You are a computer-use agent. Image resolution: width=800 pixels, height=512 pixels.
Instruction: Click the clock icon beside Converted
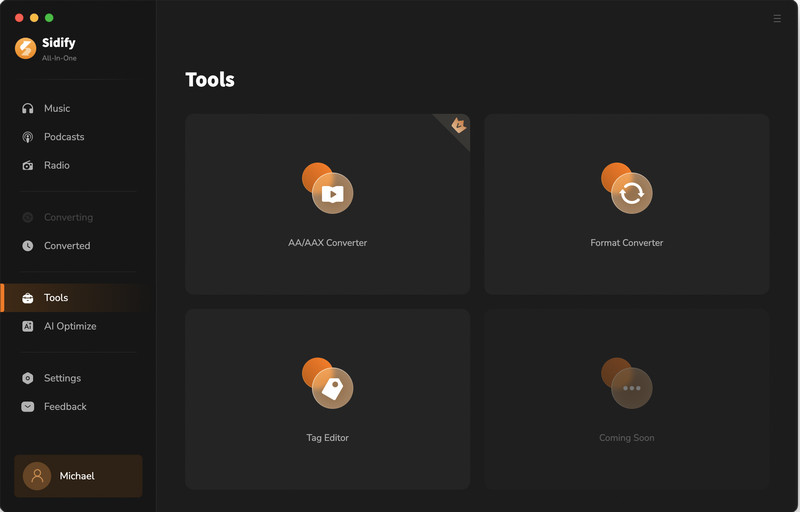28,246
